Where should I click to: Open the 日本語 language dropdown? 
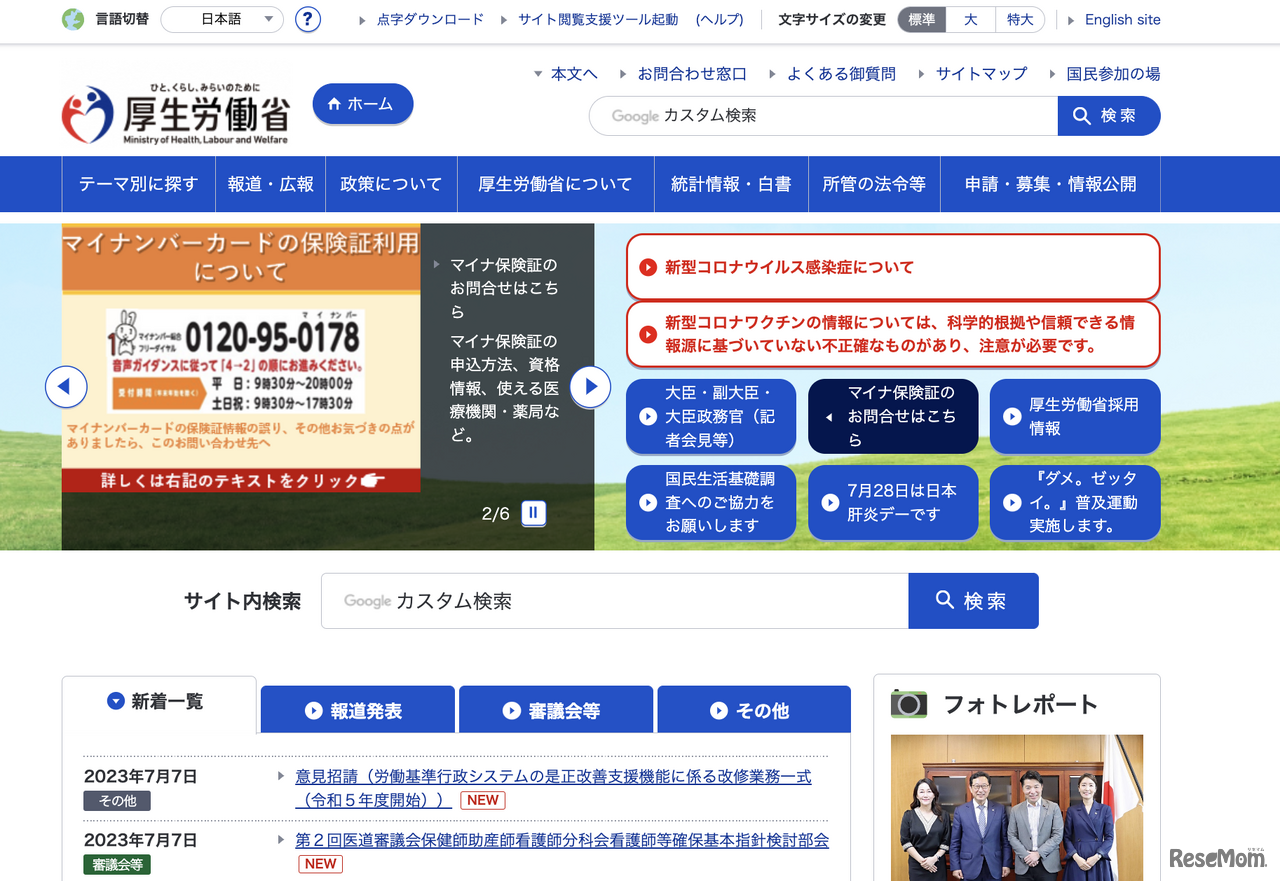click(221, 19)
